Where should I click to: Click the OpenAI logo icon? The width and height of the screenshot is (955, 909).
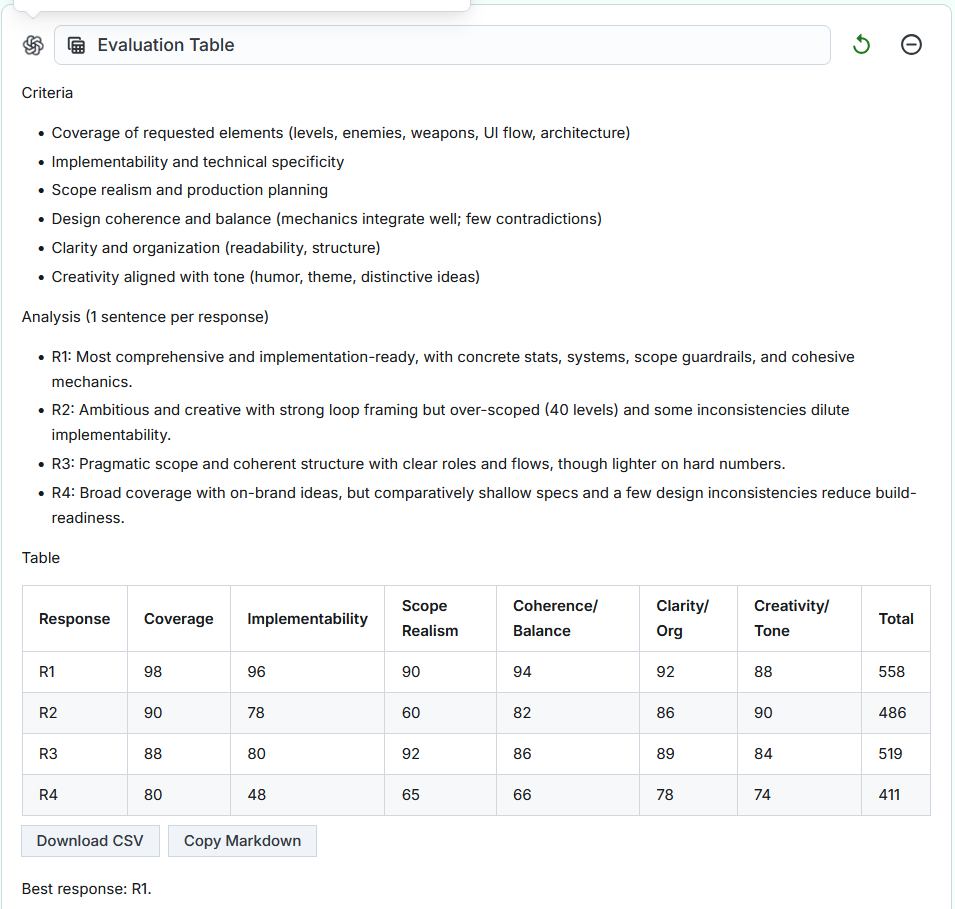[x=33, y=45]
